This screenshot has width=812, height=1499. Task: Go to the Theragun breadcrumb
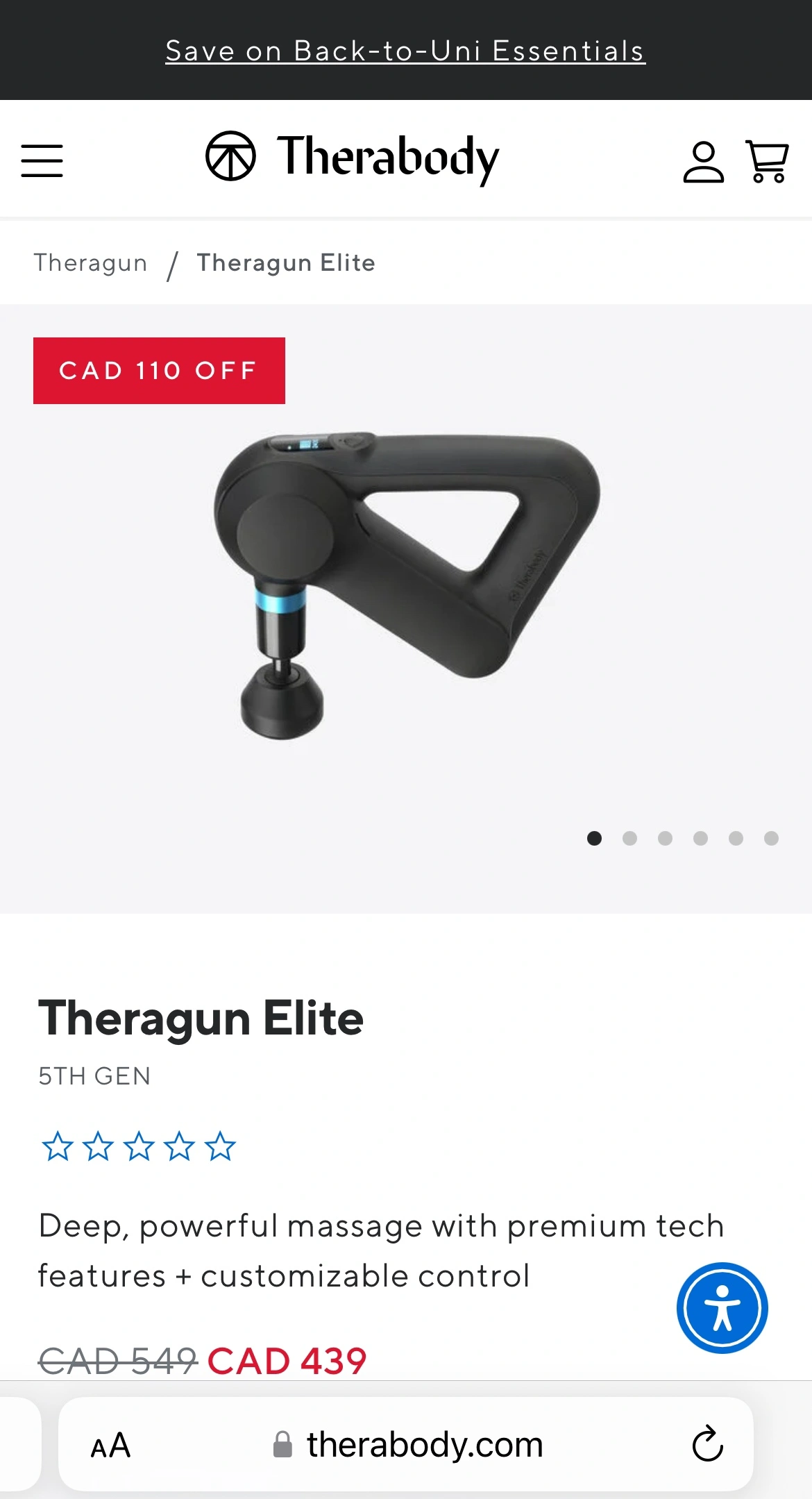[90, 262]
